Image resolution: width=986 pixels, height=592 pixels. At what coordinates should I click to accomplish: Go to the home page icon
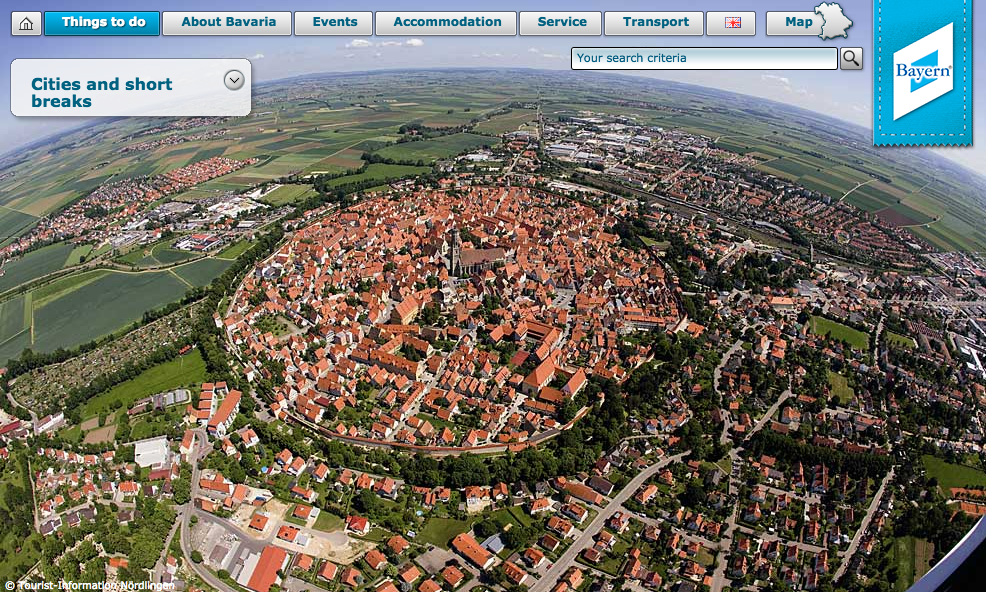tap(26, 23)
